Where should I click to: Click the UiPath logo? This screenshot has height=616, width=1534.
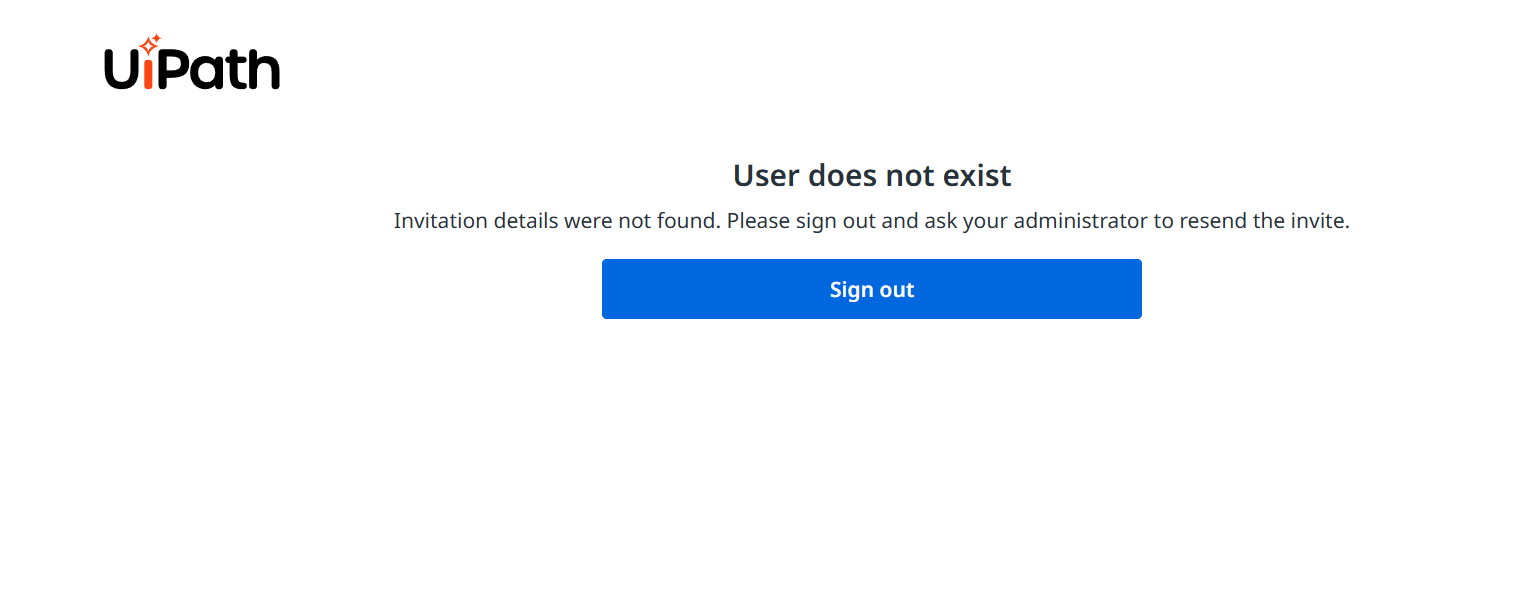(x=192, y=62)
